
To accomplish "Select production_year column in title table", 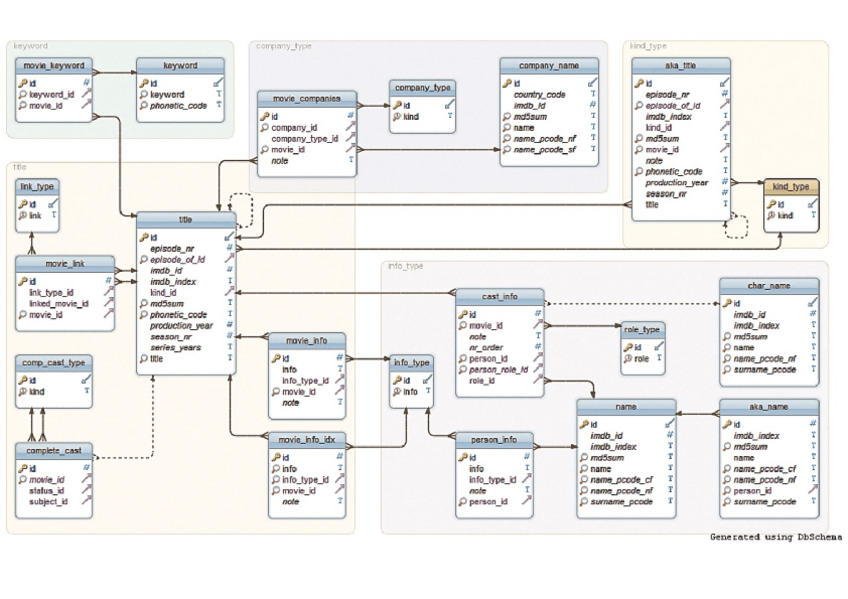I will tap(181, 326).
